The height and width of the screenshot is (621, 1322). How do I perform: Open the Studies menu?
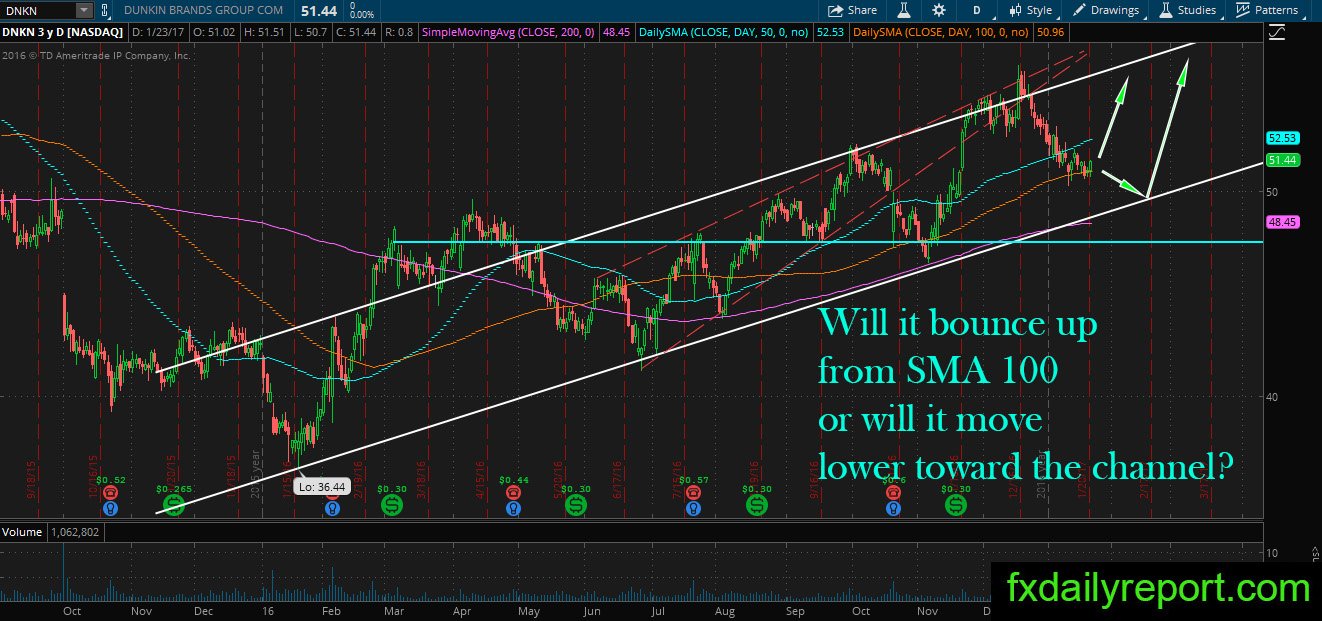coord(1188,10)
